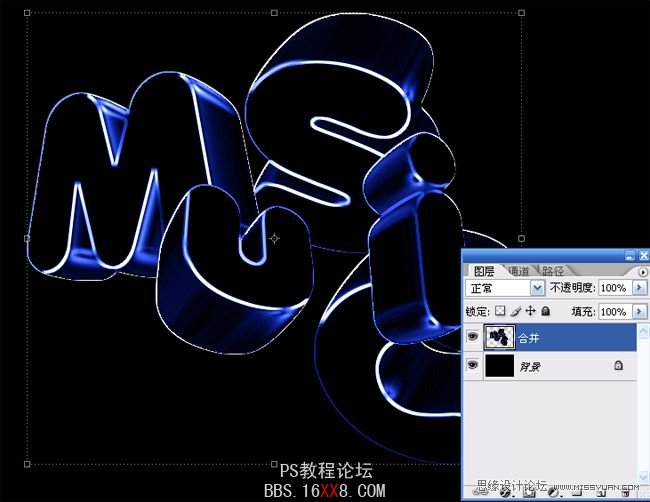
Task: Open the blend mode dropdown showing 正常
Action: point(538,288)
